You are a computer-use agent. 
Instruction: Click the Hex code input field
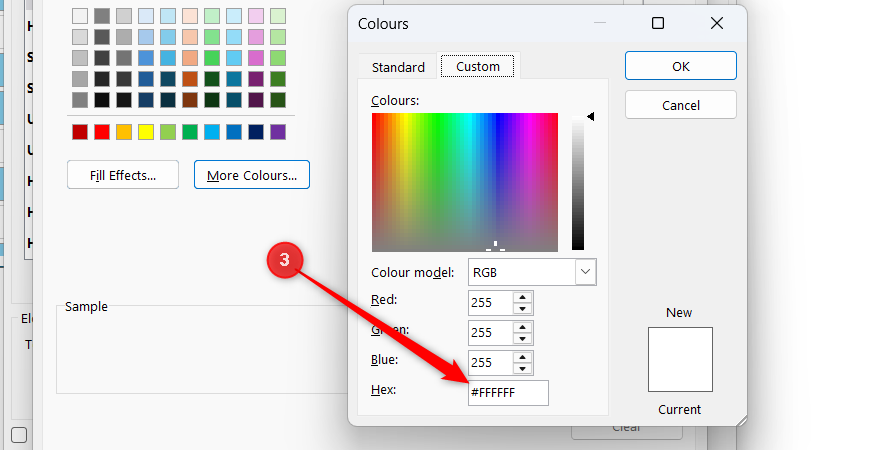click(508, 393)
